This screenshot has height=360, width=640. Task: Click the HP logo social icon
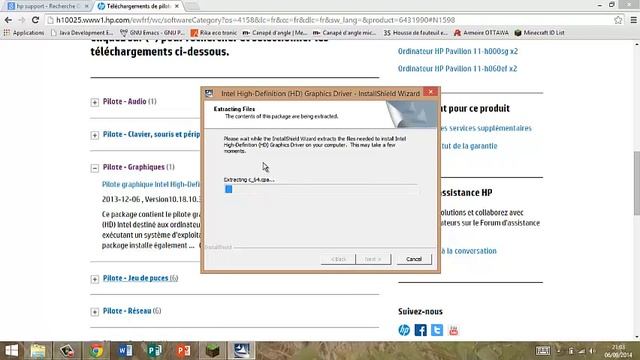click(x=404, y=330)
